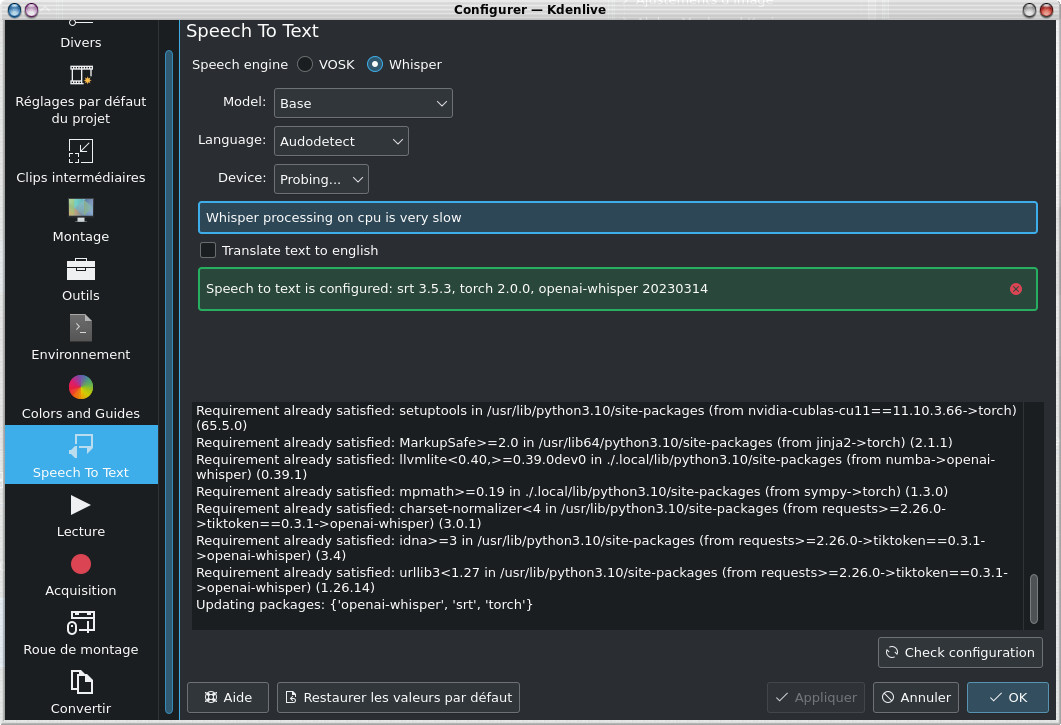Click the 'Speech to text is configured' message text

point(457,289)
